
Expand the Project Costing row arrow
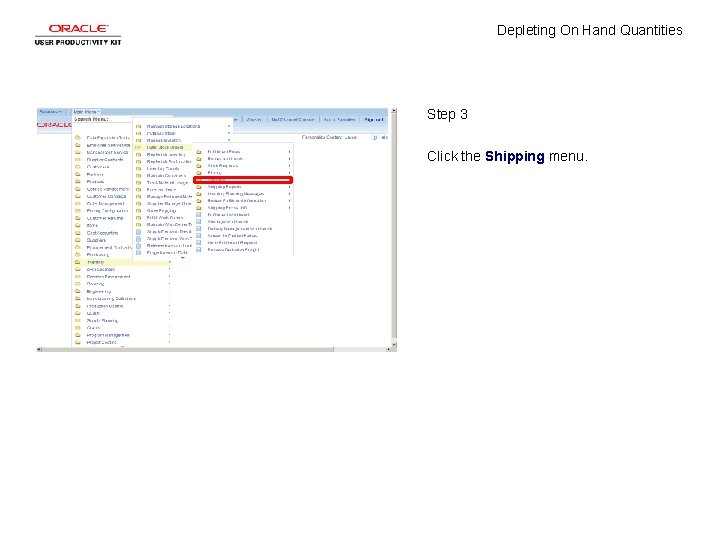pyautogui.click(x=169, y=343)
